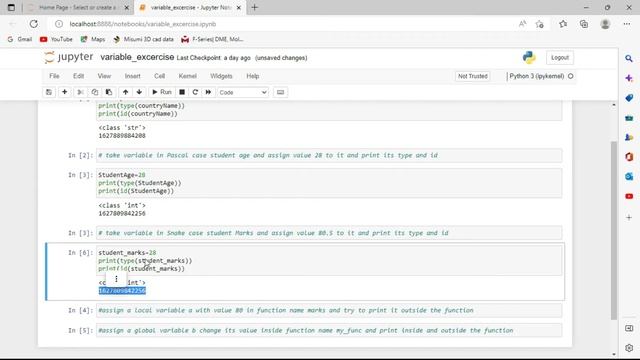Open Edge sidebar search icon

pos(629,59)
